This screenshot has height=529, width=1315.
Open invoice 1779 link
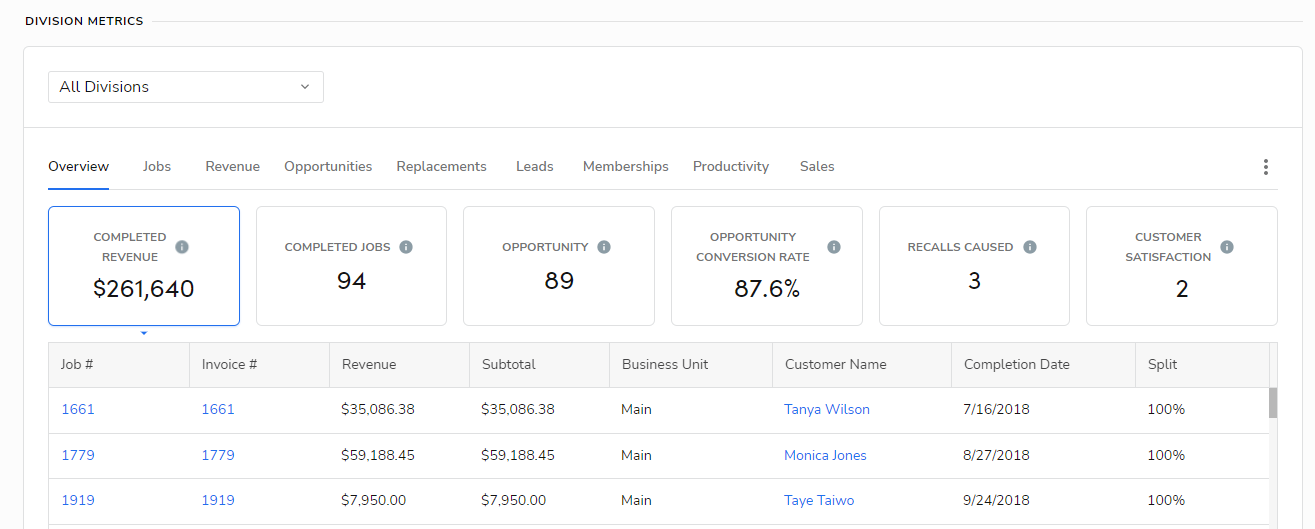click(x=218, y=455)
